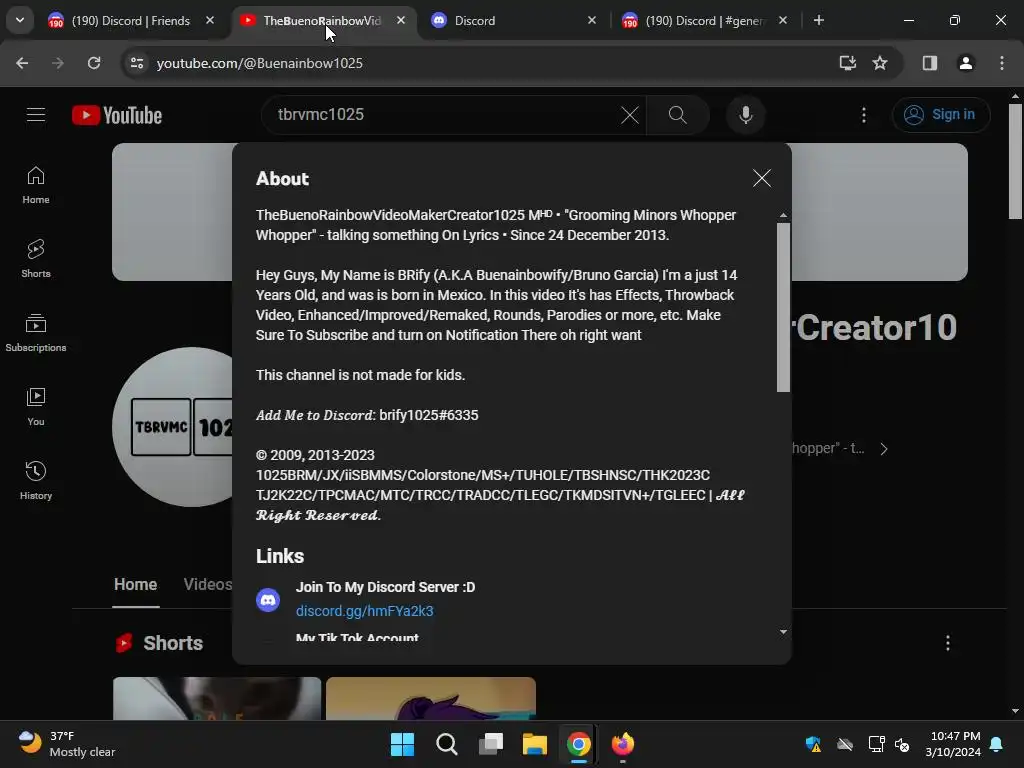The image size is (1024, 768).
Task: Click the channel avatar TBRVMC 1025
Action: point(172,427)
